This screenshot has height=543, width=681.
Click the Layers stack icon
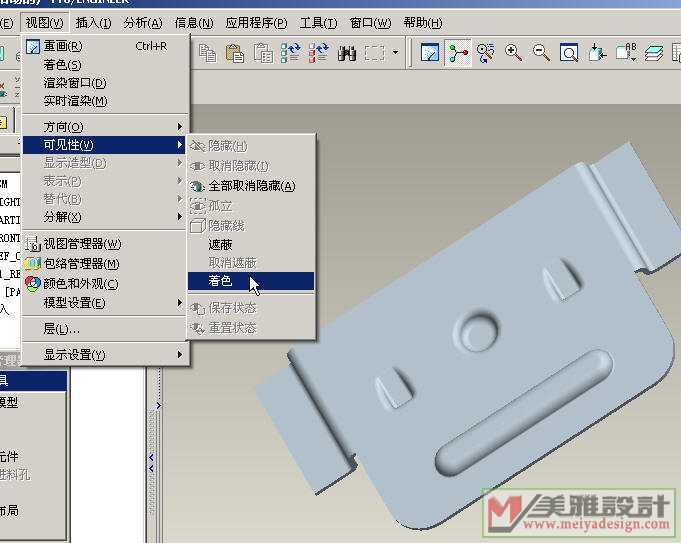pyautogui.click(x=654, y=53)
